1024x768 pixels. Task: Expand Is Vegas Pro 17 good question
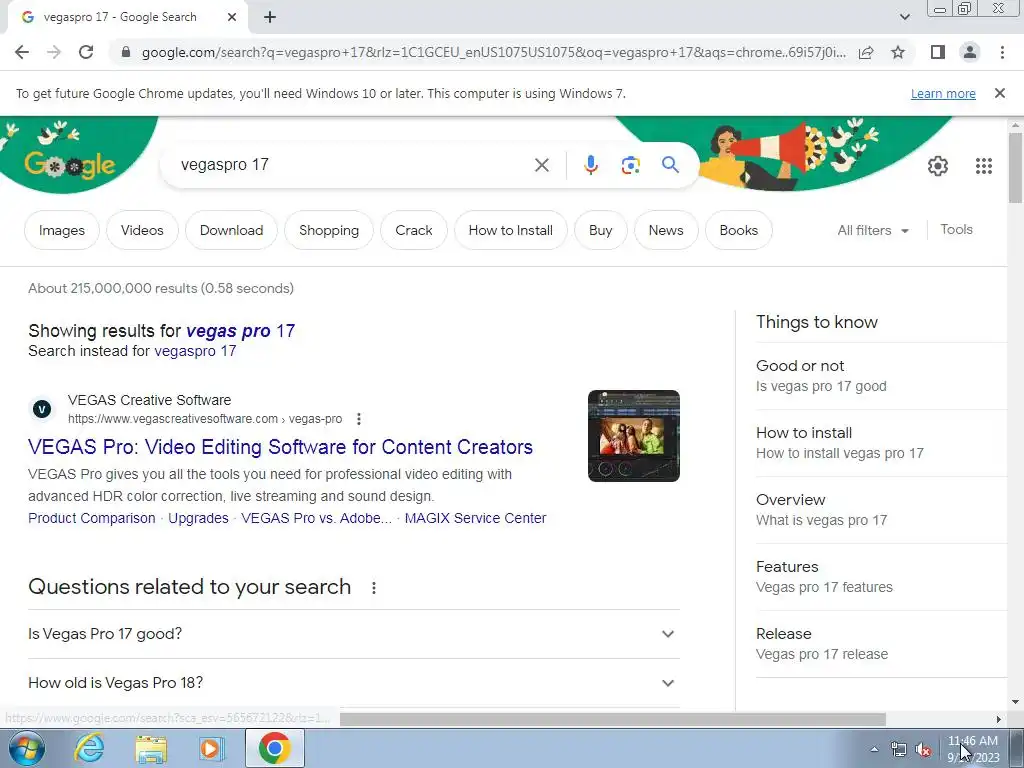coord(354,633)
